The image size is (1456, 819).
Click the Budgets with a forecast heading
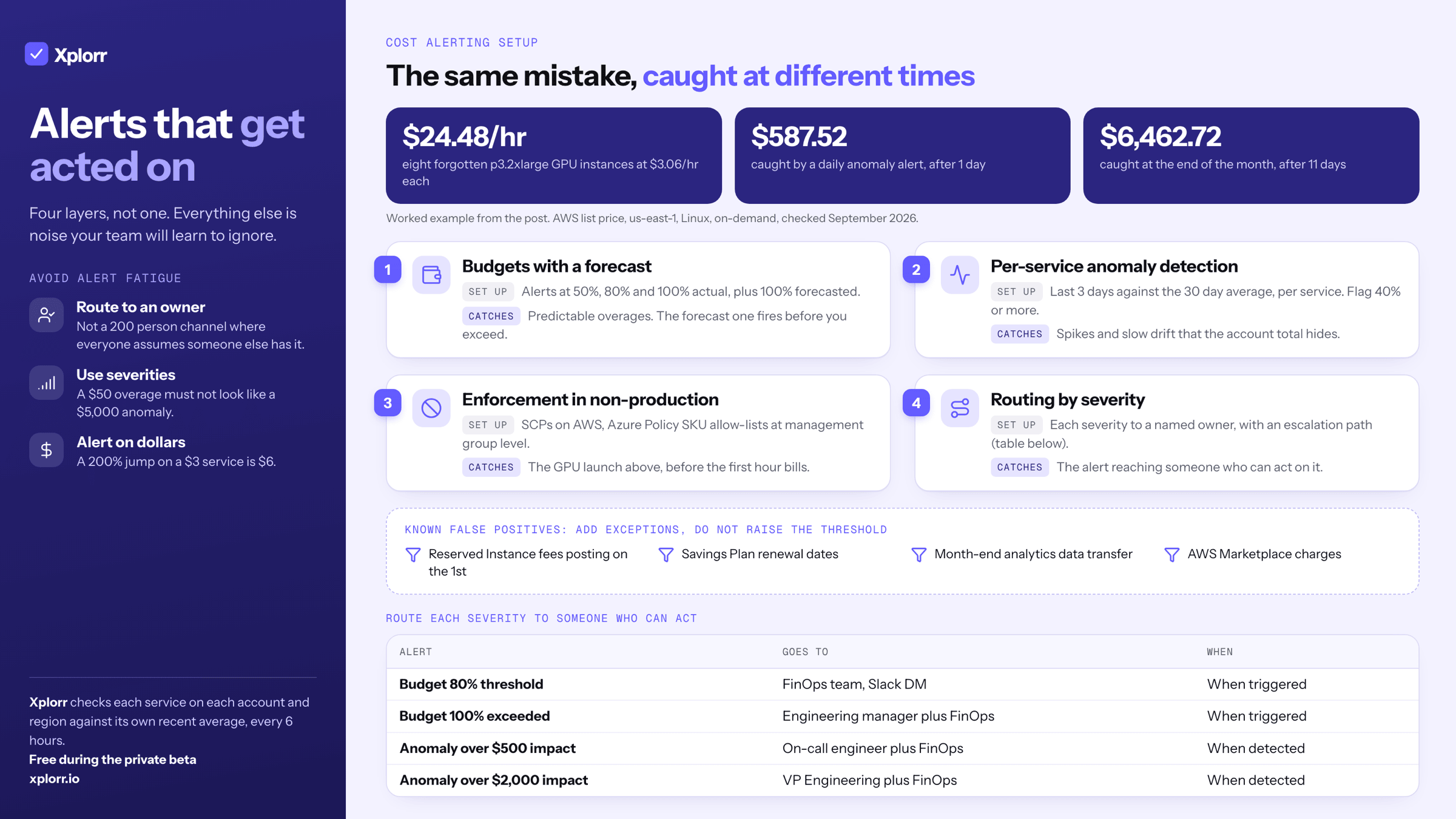556,266
